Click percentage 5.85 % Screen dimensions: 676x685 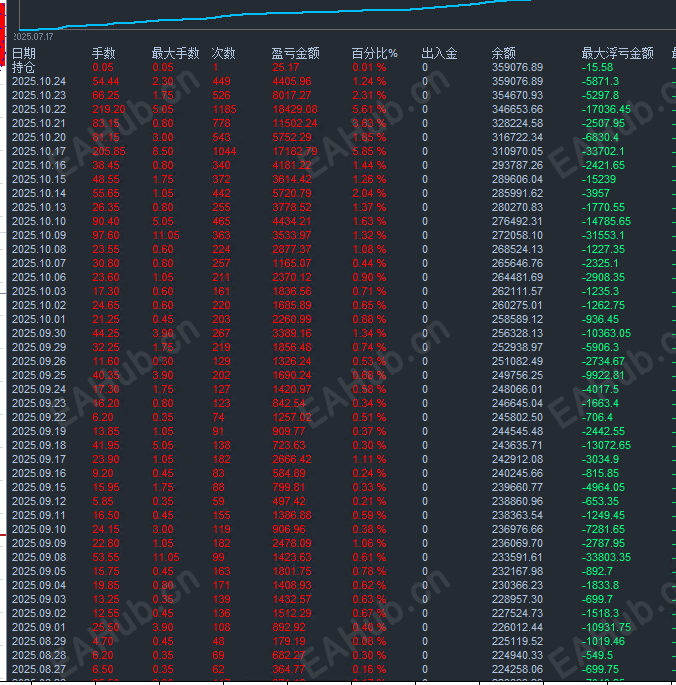point(369,152)
